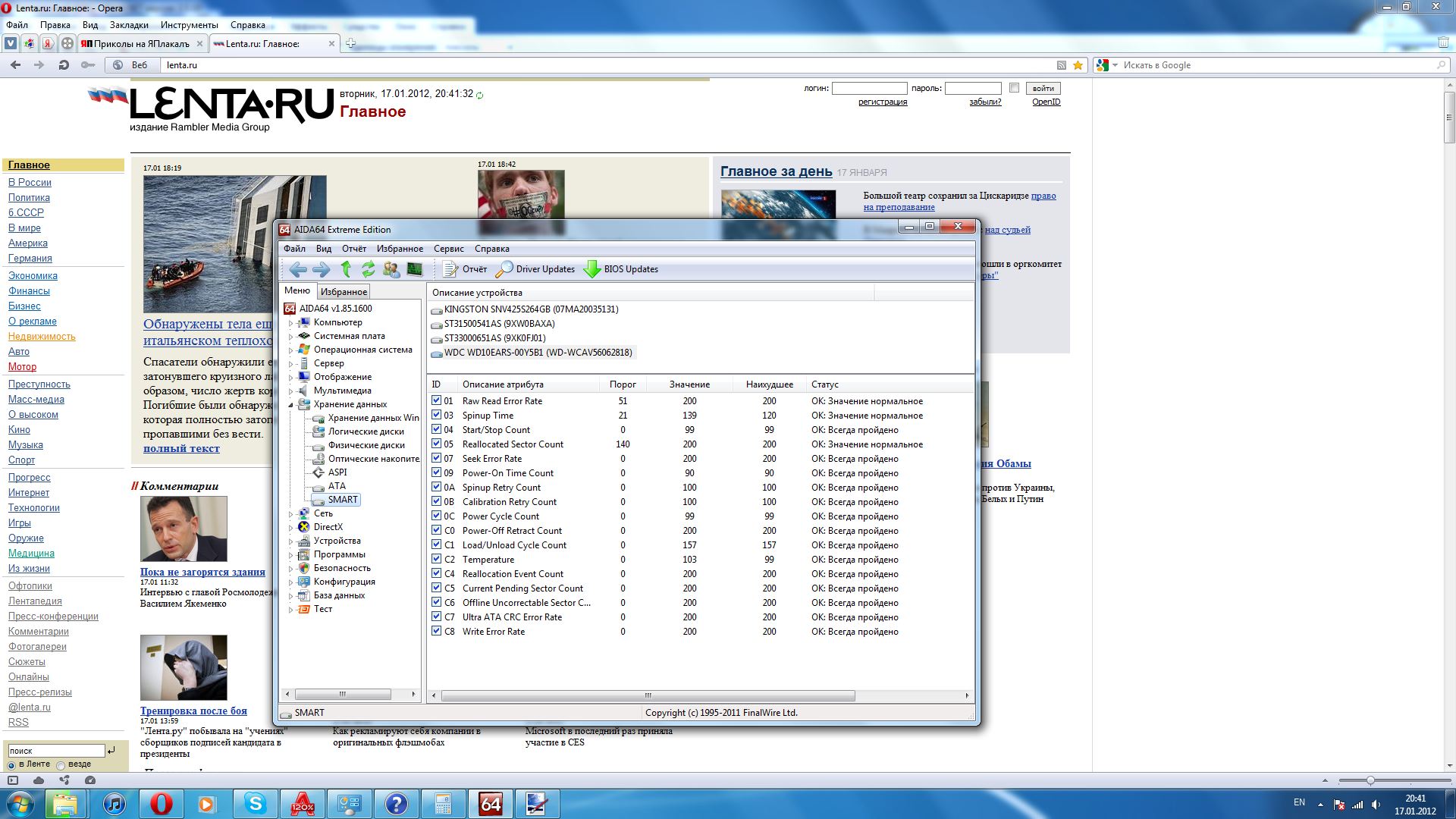Toggle the Write Error Rate checkbox
Image resolution: width=1456 pixels, height=819 pixels.
point(437,631)
